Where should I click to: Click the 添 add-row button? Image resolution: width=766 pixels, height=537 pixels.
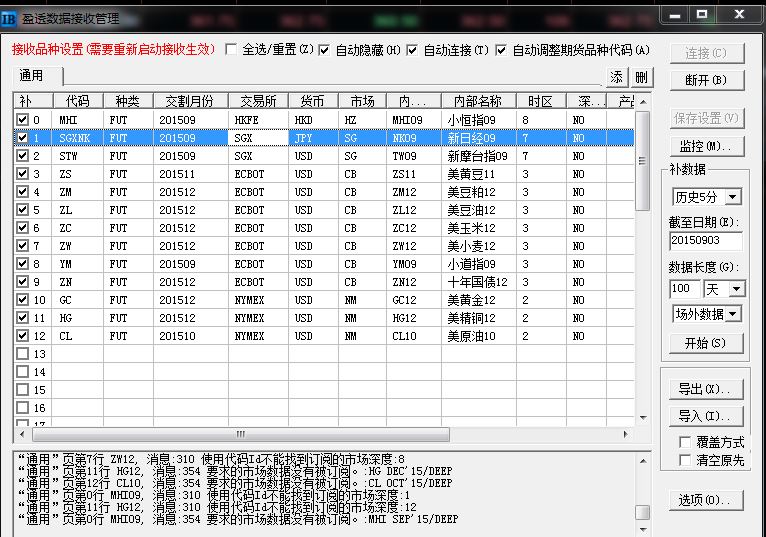(617, 77)
